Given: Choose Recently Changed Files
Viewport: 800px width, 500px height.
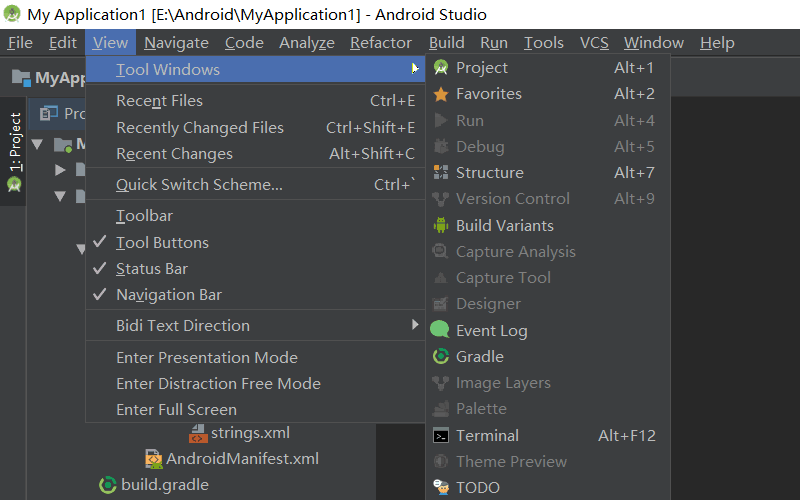Looking at the screenshot, I should 256,127.
